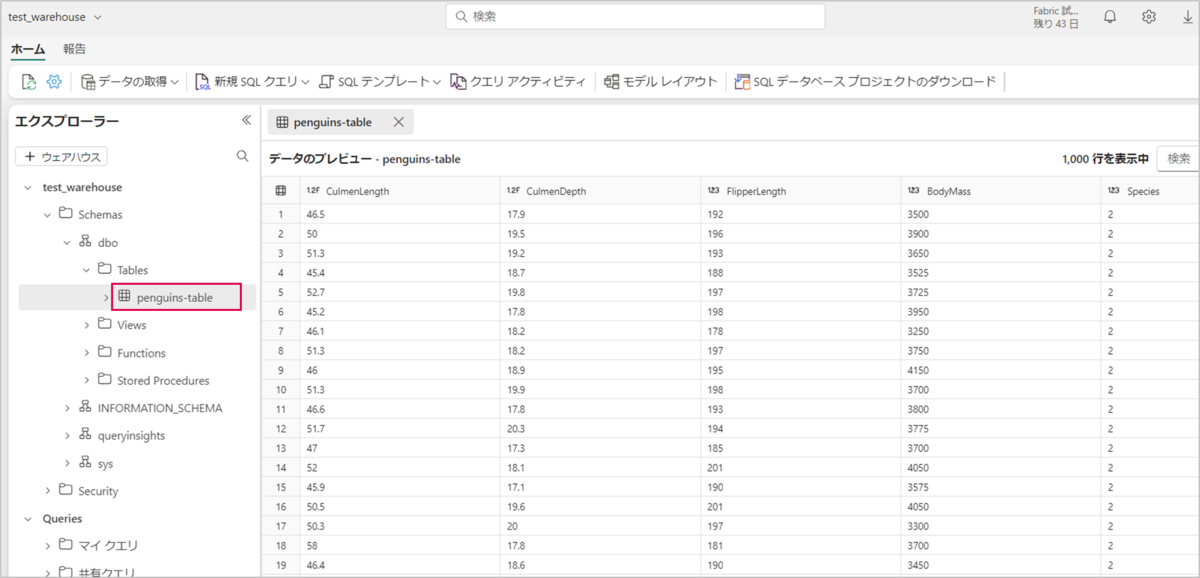This screenshot has height=578, width=1200.
Task: Click the Fabric trial 残り 43 日 indicator
Action: point(1056,17)
